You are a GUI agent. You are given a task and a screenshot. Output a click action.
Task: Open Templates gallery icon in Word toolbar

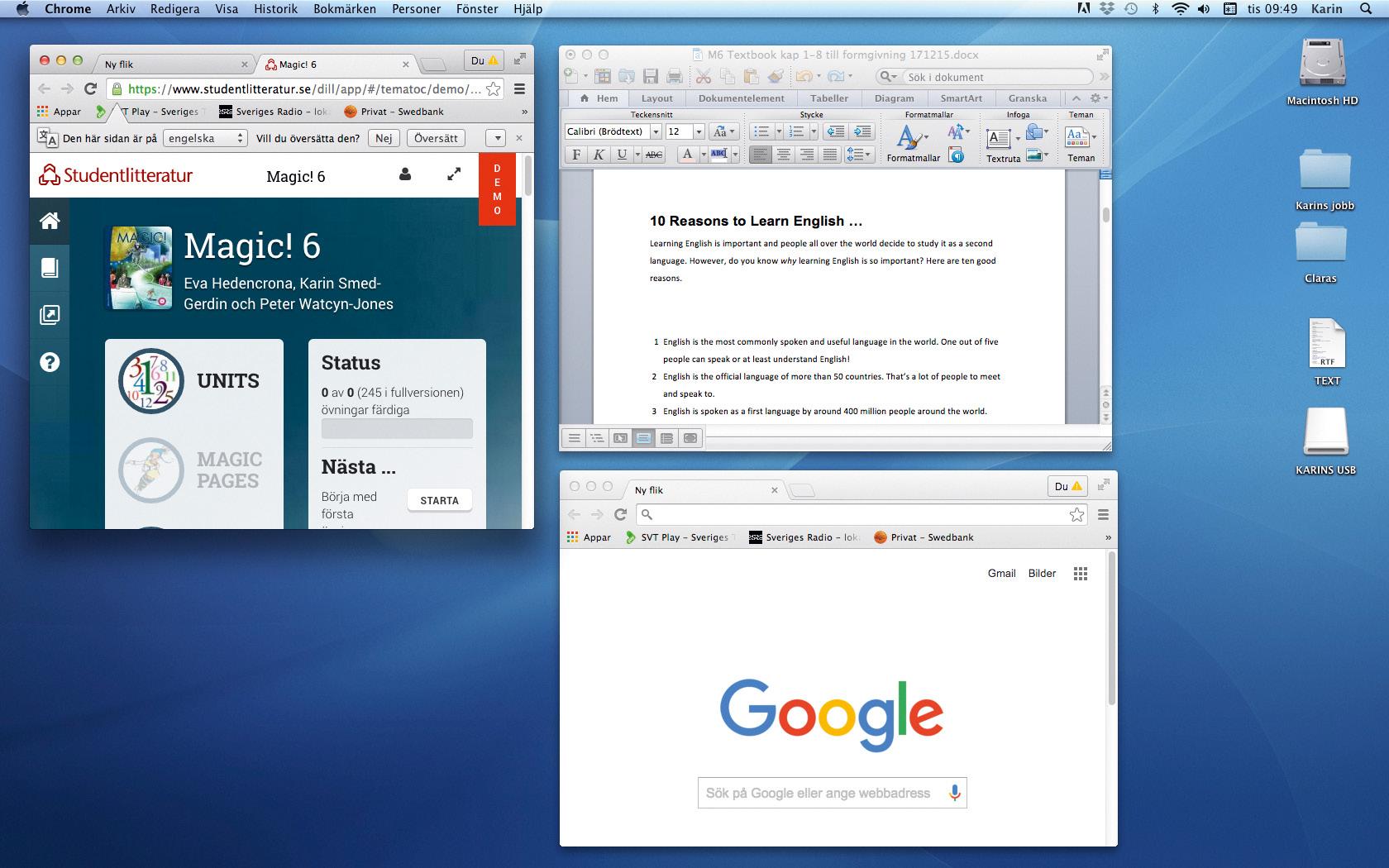[x=603, y=77]
